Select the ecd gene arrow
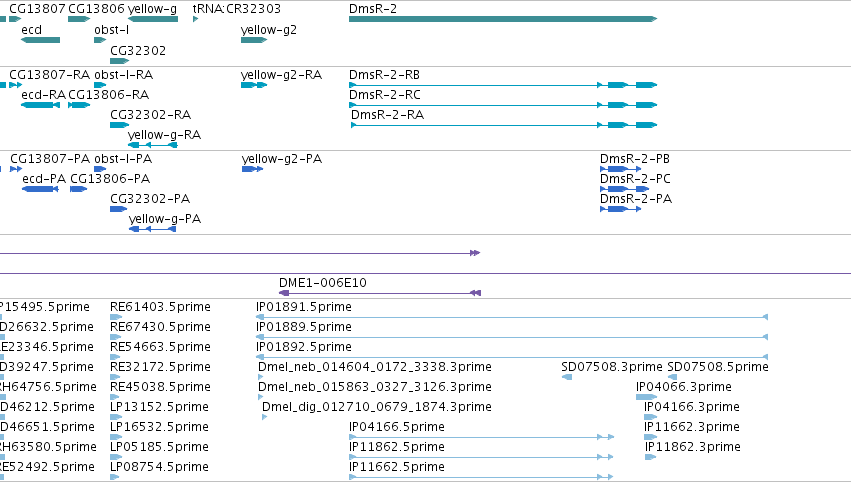The height and width of the screenshot is (482, 851). (41, 40)
